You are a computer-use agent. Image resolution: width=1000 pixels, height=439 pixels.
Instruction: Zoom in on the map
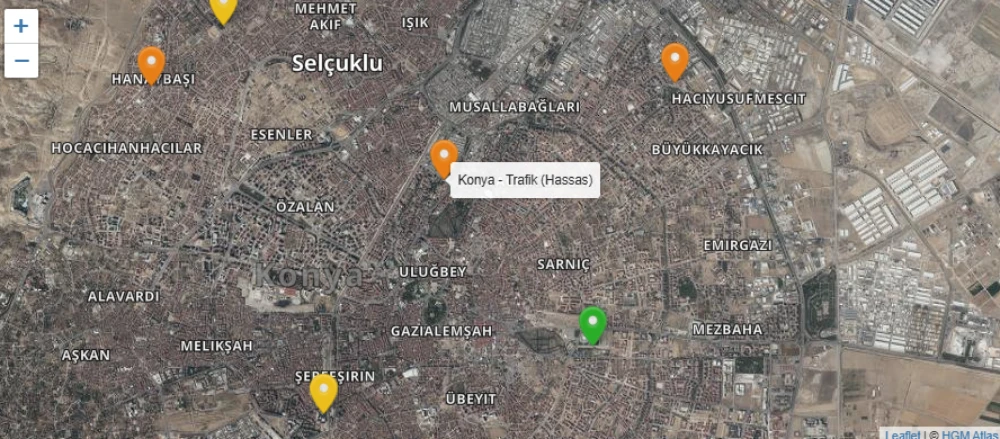pos(22,26)
